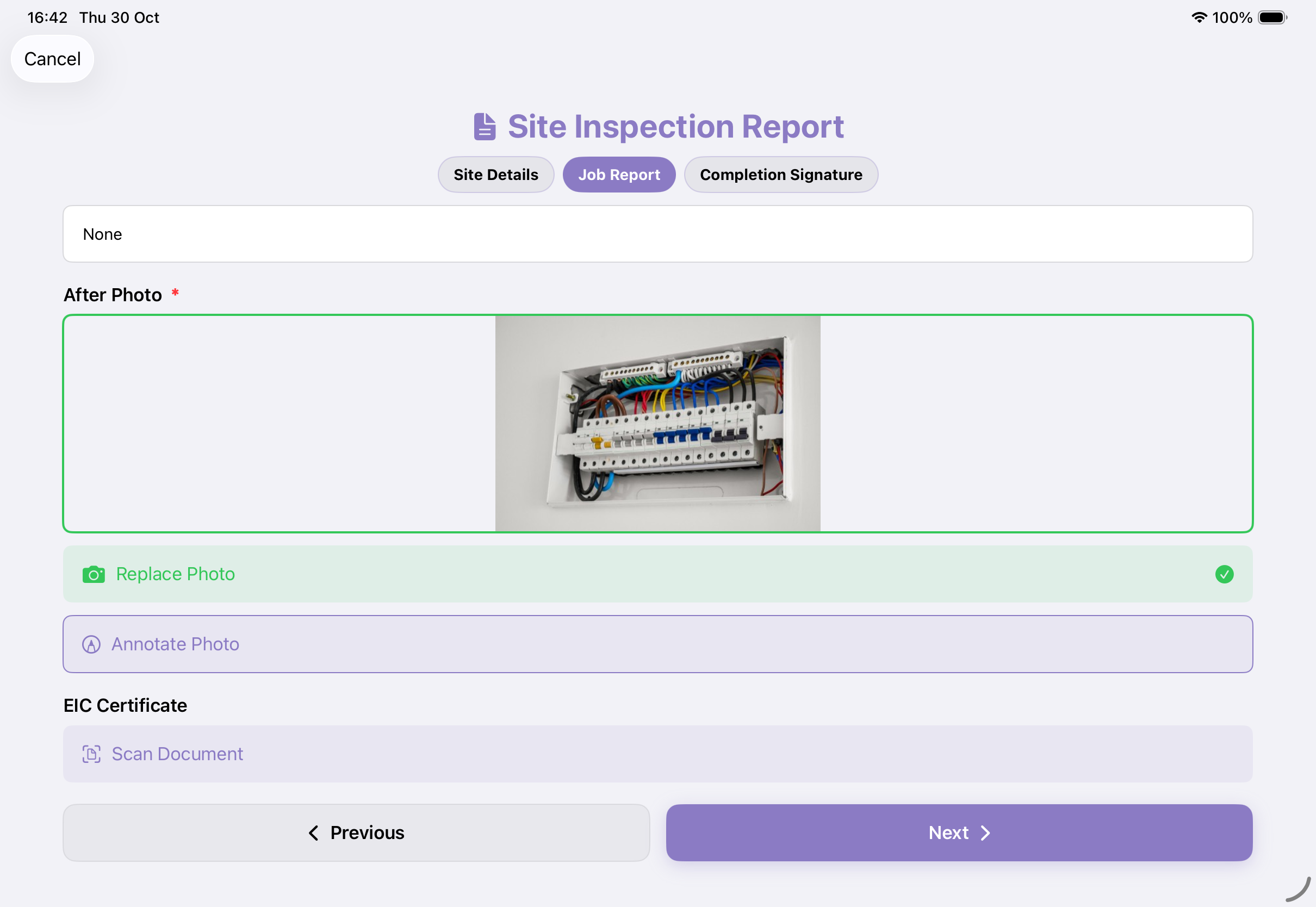Switch to the Site Details tab

(x=495, y=175)
